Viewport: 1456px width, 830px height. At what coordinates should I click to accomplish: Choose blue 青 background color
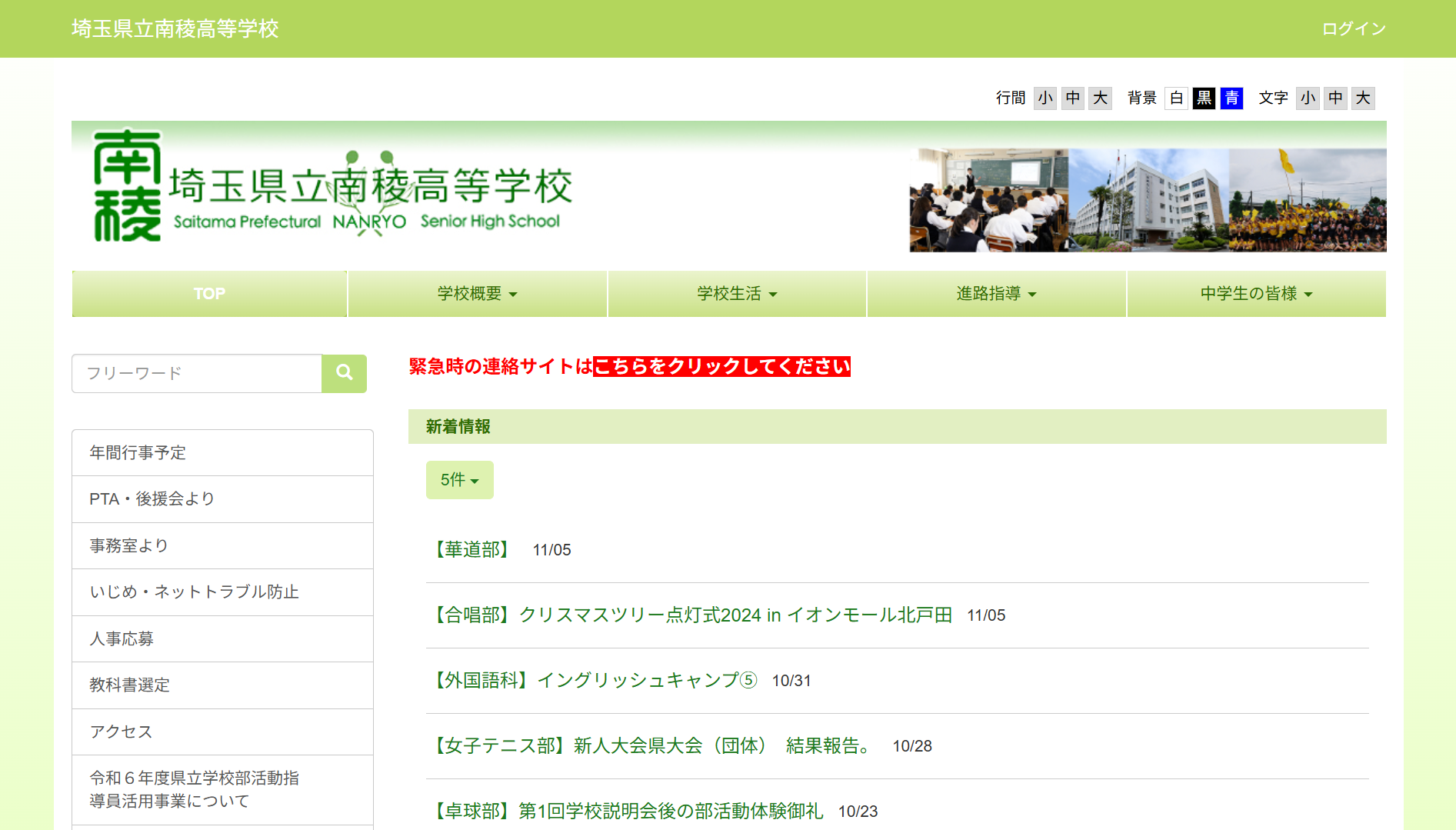point(1231,98)
